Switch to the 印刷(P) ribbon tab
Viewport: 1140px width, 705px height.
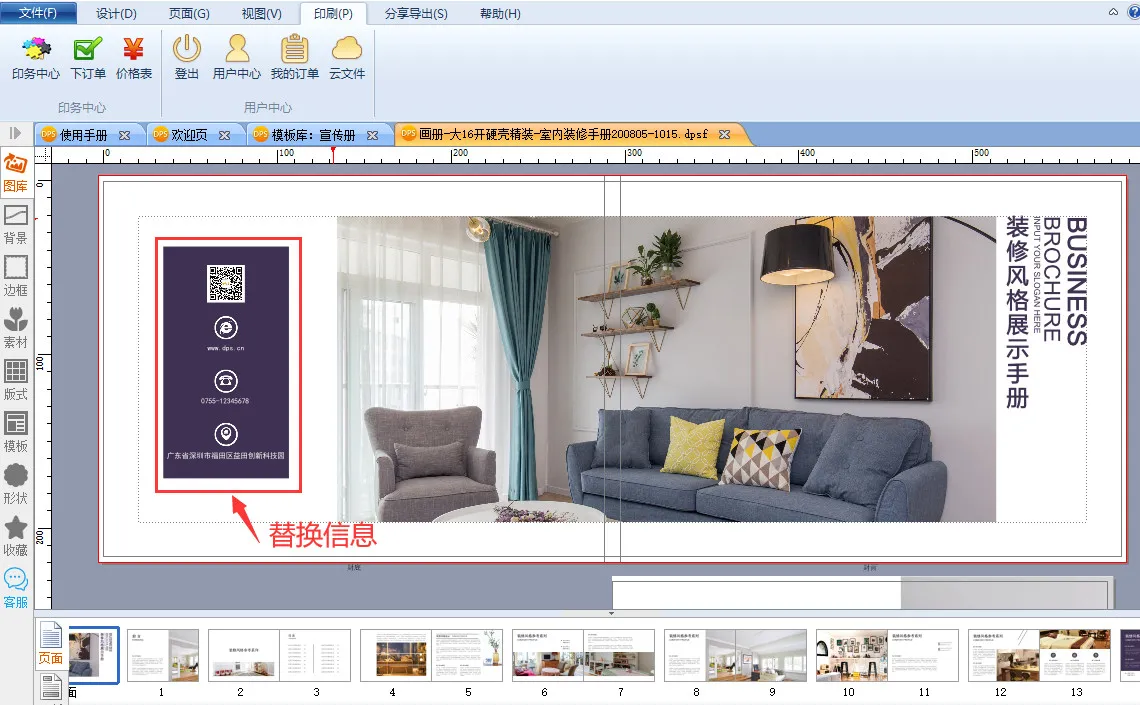coord(334,13)
